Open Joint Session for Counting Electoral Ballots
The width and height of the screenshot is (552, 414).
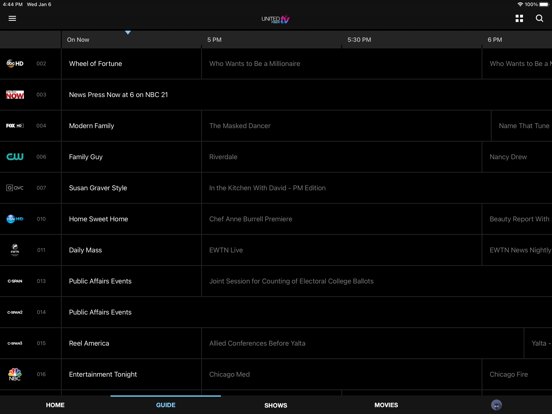coord(377,281)
